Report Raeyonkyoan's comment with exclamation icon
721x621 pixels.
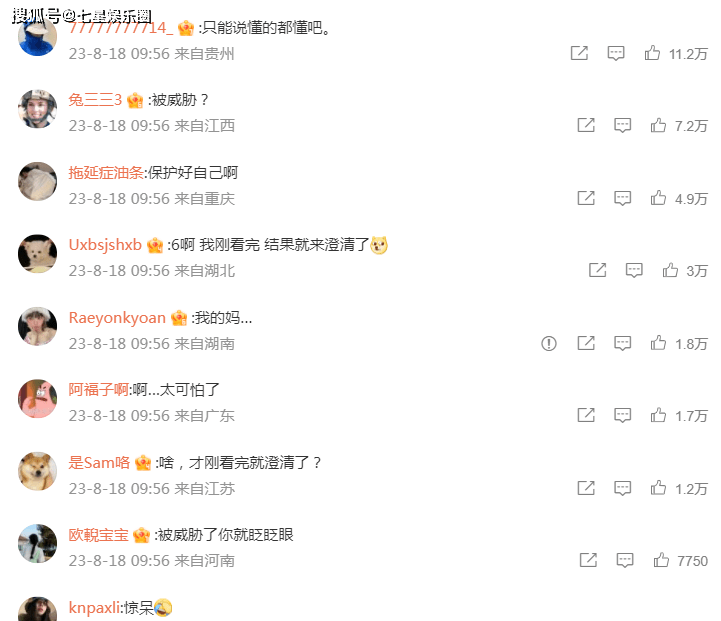click(549, 343)
